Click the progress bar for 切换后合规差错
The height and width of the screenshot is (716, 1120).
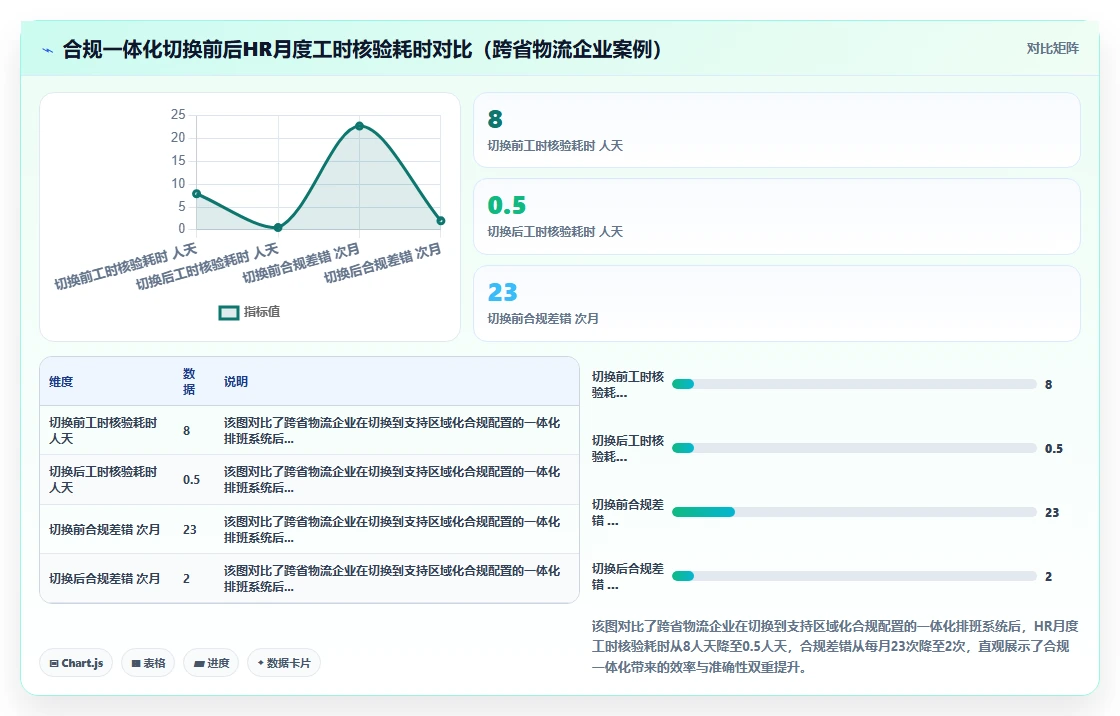854,576
